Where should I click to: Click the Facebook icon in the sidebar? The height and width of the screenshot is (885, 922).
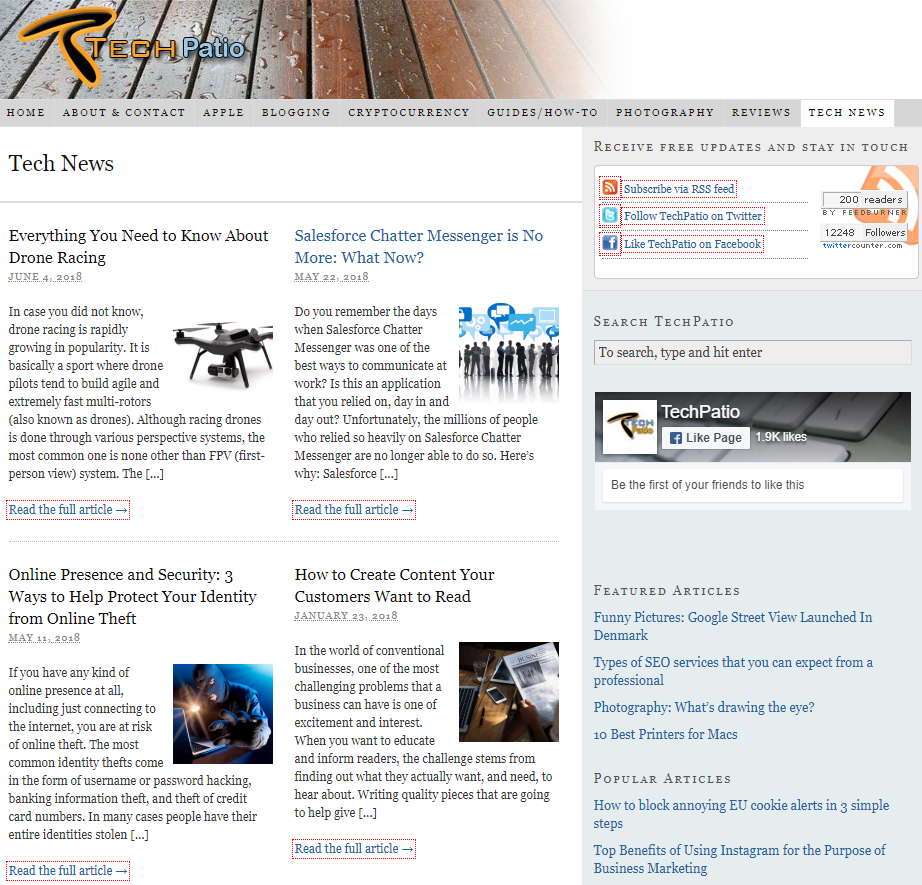(x=610, y=242)
